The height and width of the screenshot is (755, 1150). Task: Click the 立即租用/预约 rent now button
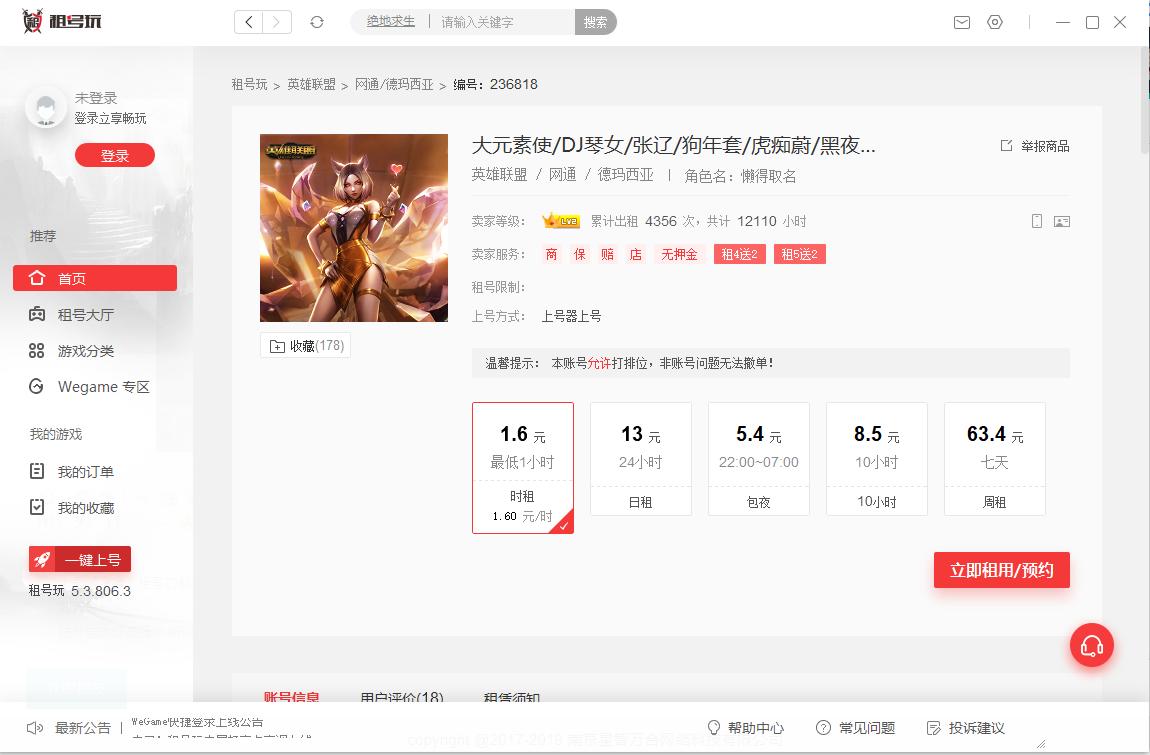(x=1001, y=570)
